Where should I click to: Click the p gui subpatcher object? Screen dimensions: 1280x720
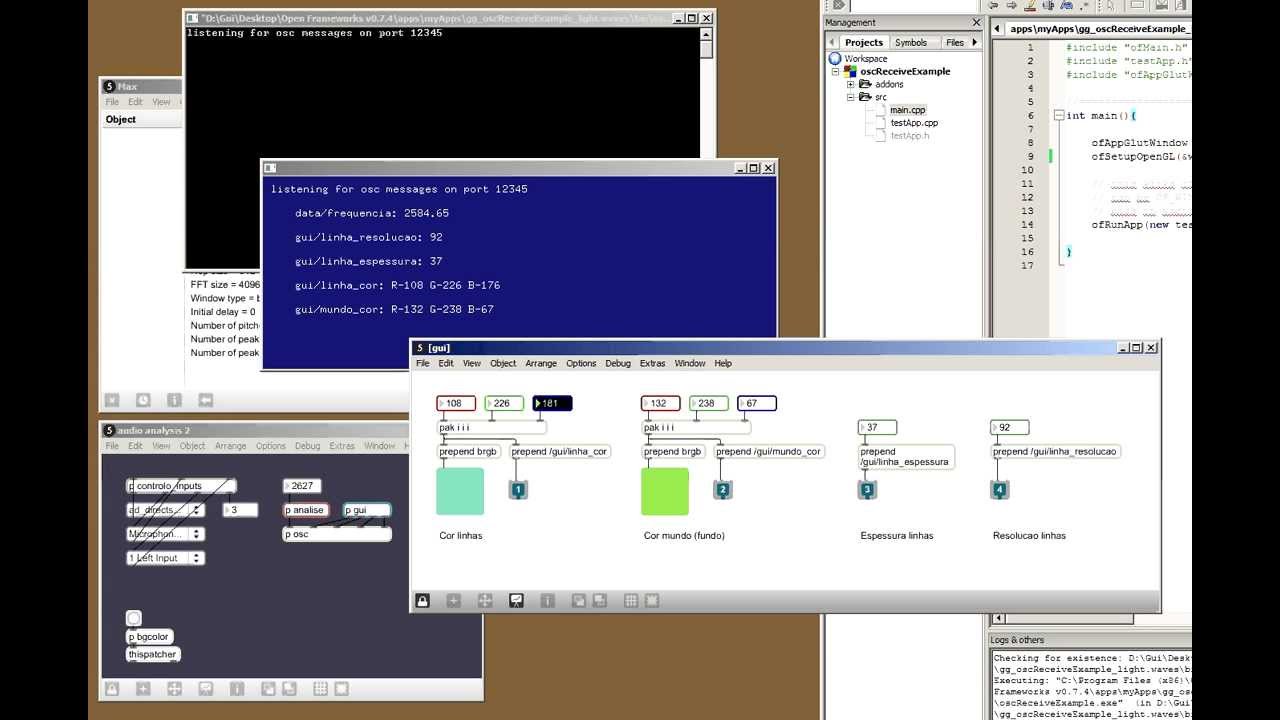click(x=367, y=510)
